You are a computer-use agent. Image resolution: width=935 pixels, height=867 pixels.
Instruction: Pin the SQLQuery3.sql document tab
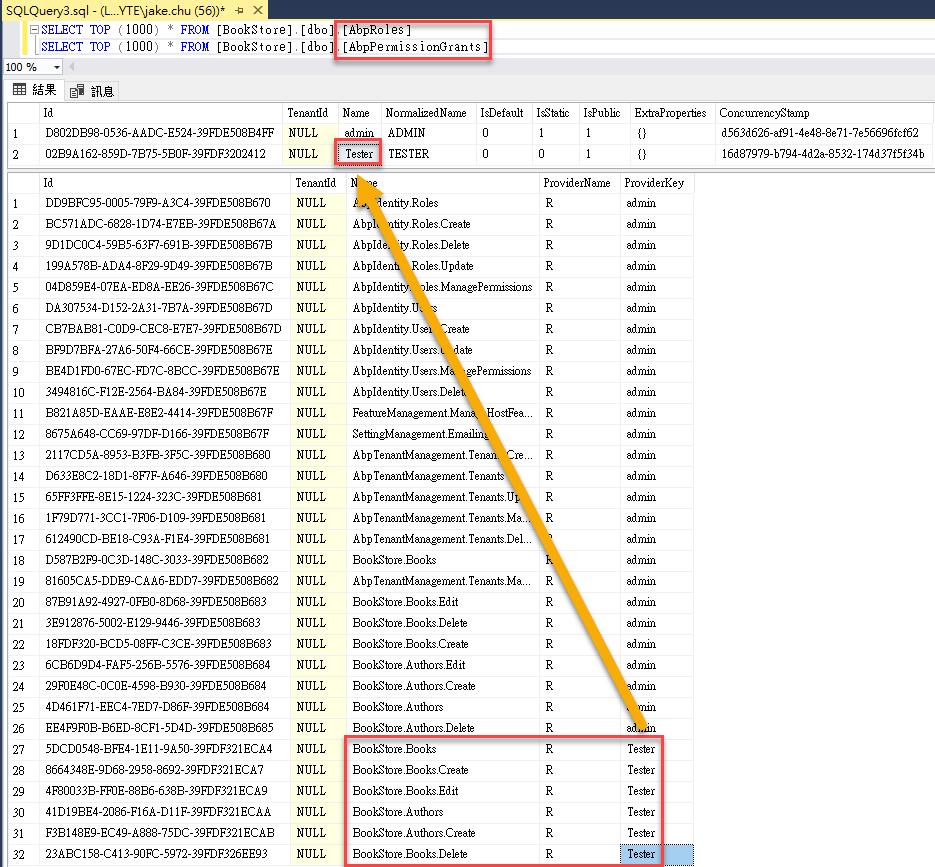pyautogui.click(x=240, y=8)
